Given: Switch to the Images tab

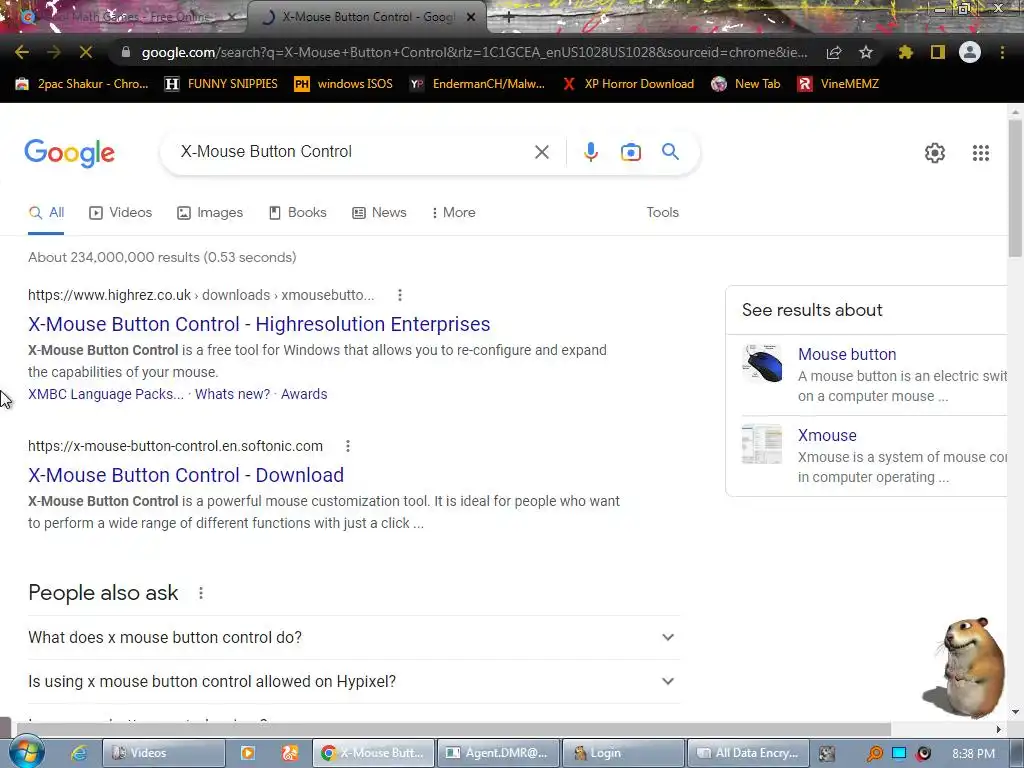Looking at the screenshot, I should (210, 212).
